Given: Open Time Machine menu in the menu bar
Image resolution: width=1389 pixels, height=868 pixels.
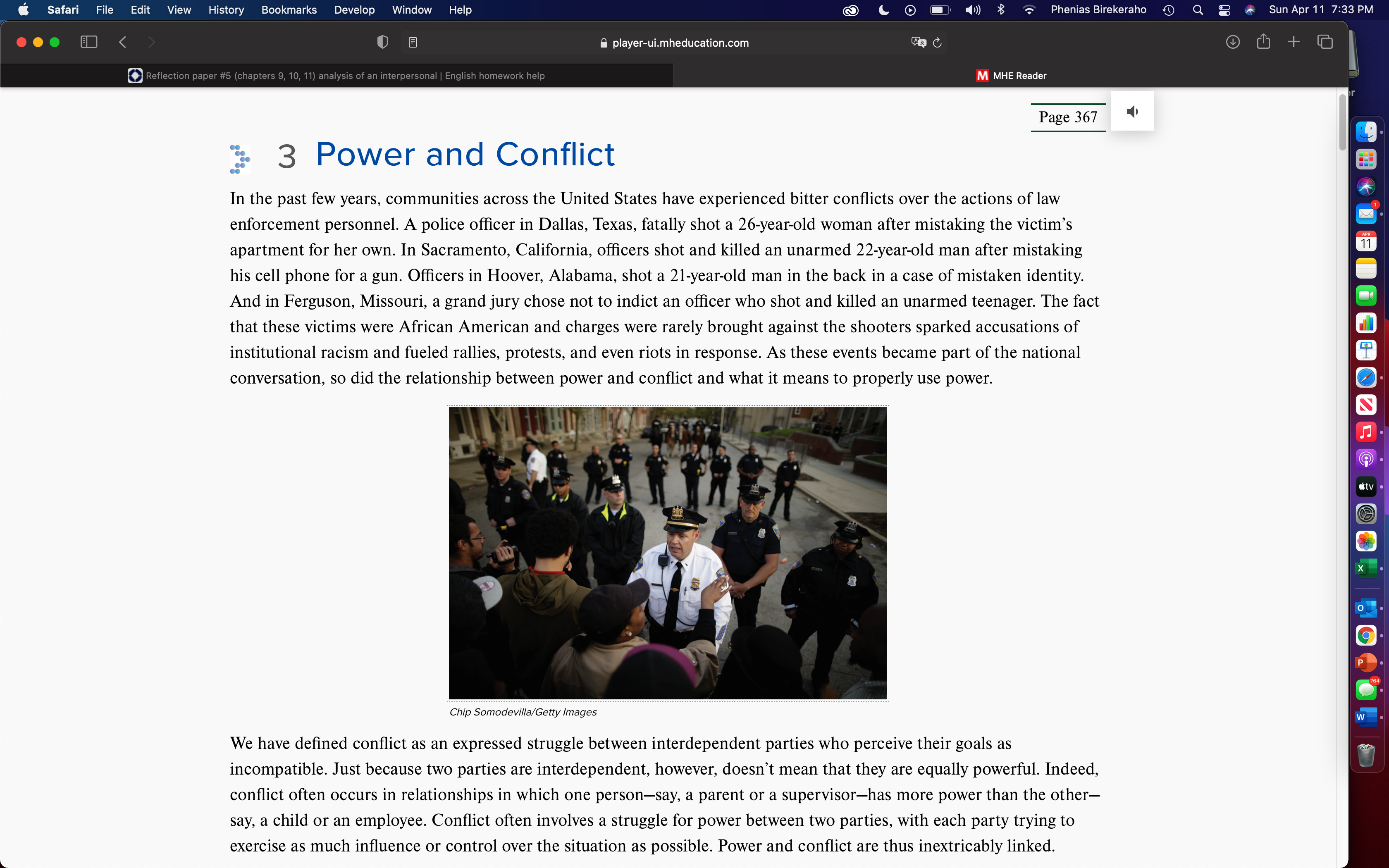Looking at the screenshot, I should [x=1169, y=10].
